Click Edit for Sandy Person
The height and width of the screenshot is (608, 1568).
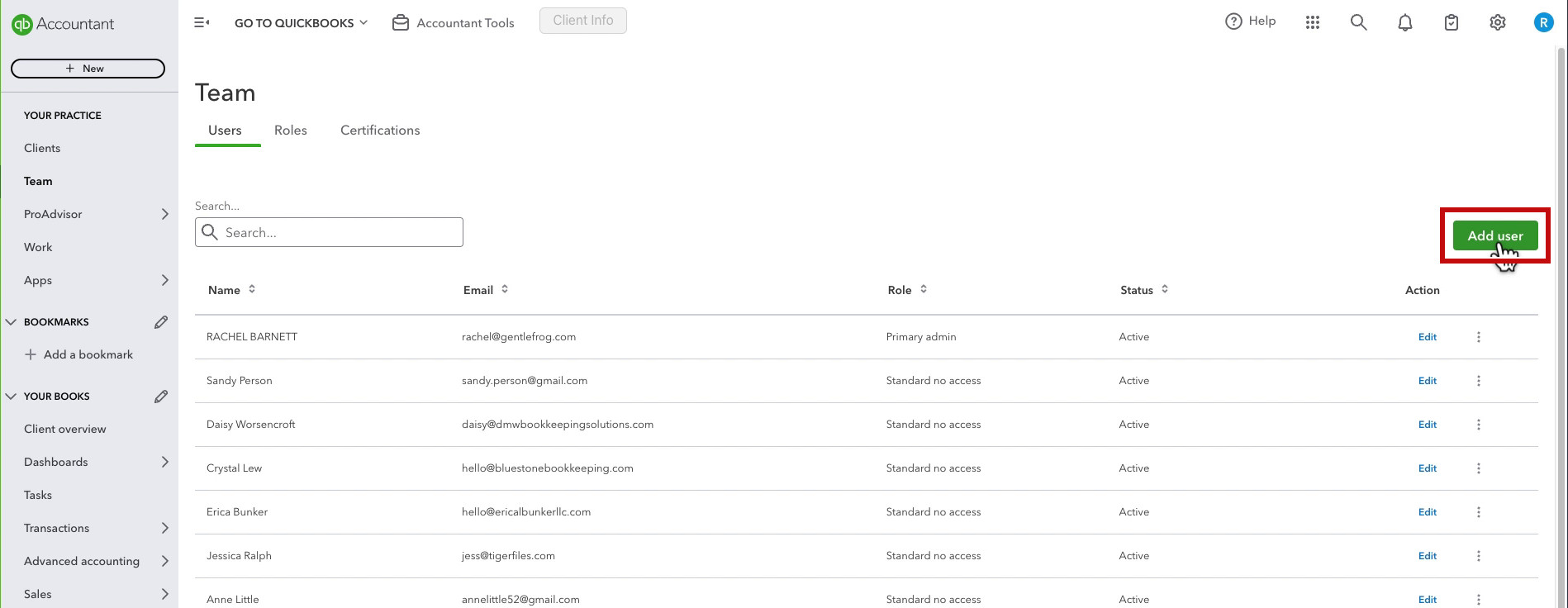click(1428, 381)
